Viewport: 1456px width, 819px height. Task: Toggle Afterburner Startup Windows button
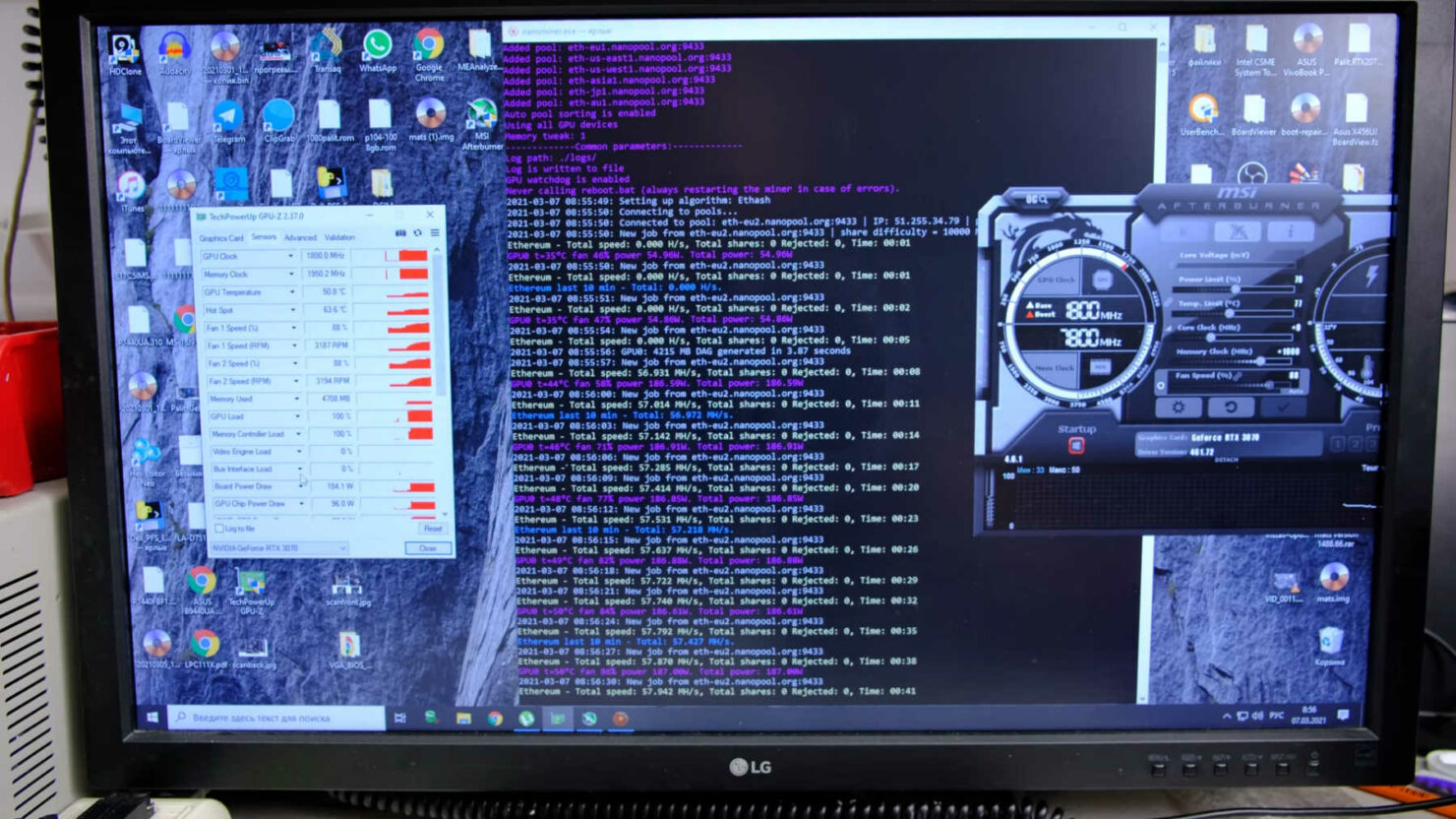click(1076, 446)
